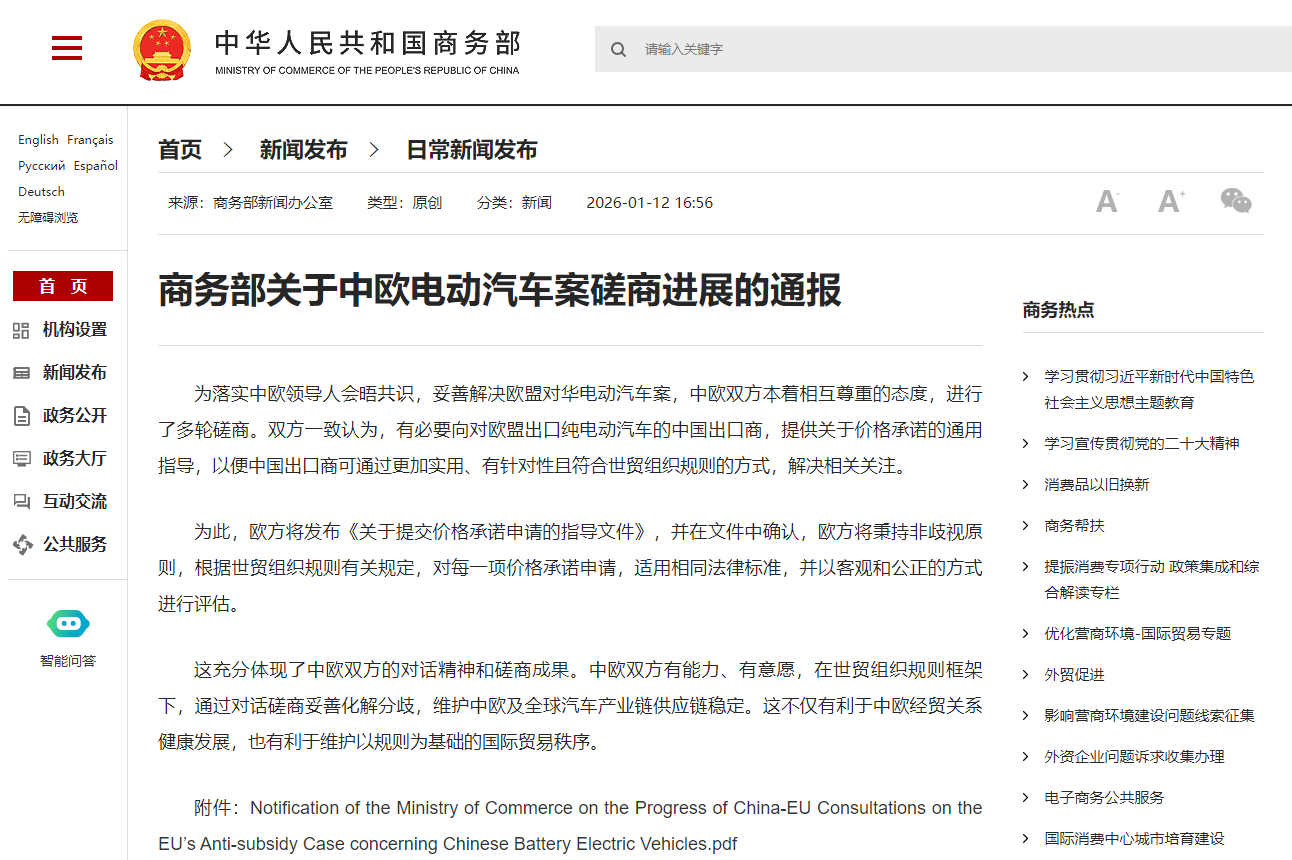This screenshot has width=1292, height=860.
Task: Expand the arrow beside 外贸促进 topic
Action: click(x=1025, y=674)
